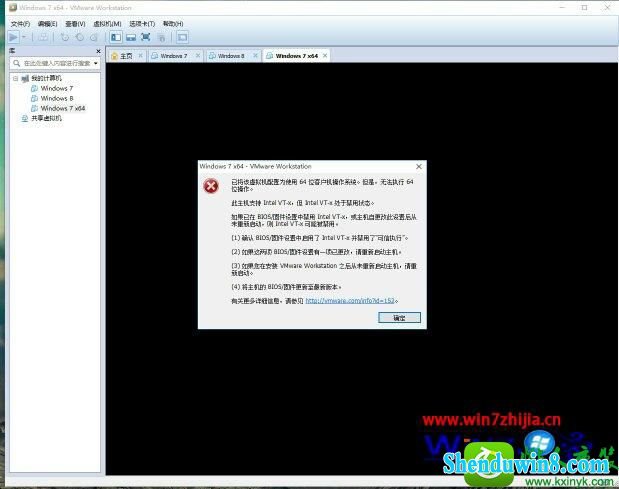Open the 查看(V) menu
This screenshot has width=619, height=489.
pyautogui.click(x=75, y=24)
